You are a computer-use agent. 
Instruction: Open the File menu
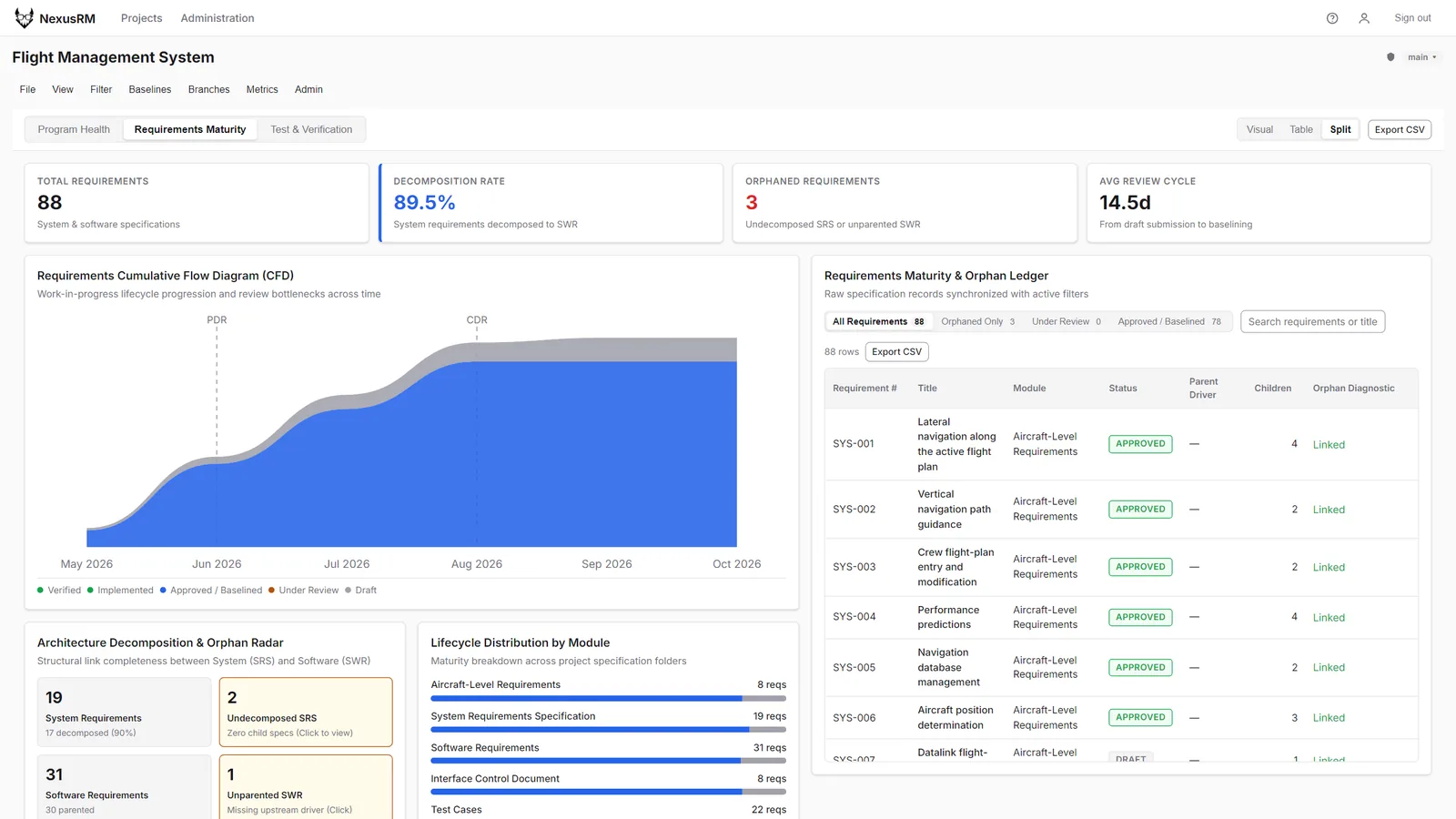pyautogui.click(x=27, y=89)
